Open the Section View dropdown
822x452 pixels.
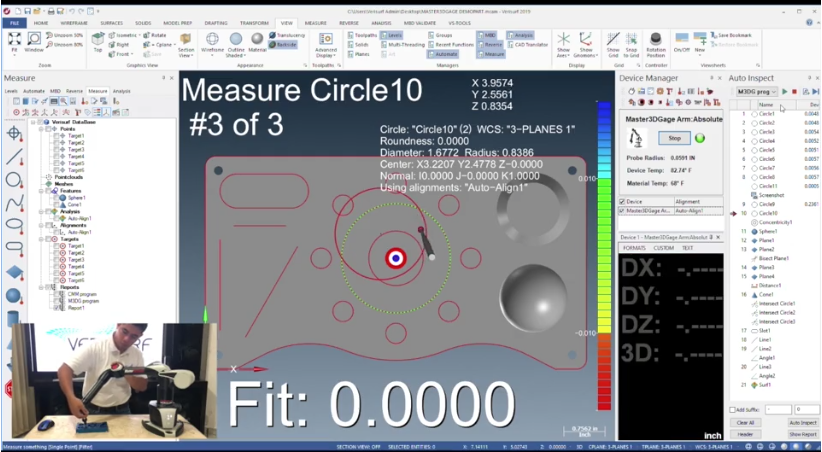click(x=186, y=44)
